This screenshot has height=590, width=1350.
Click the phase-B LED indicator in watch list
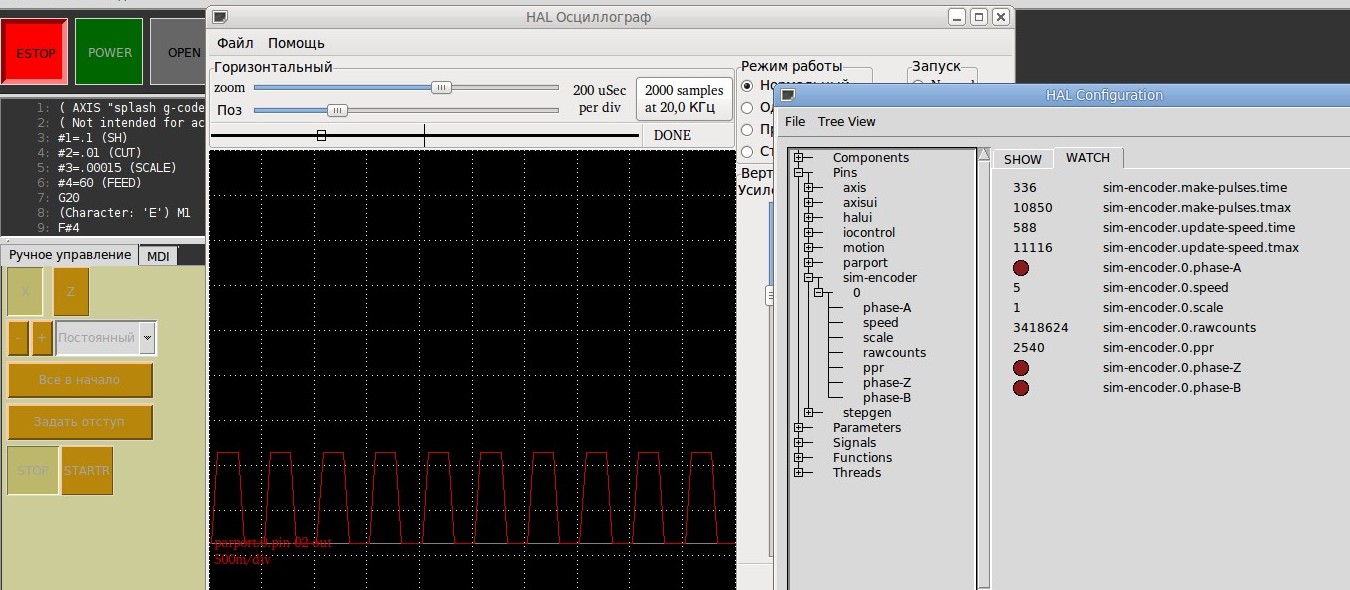1021,388
